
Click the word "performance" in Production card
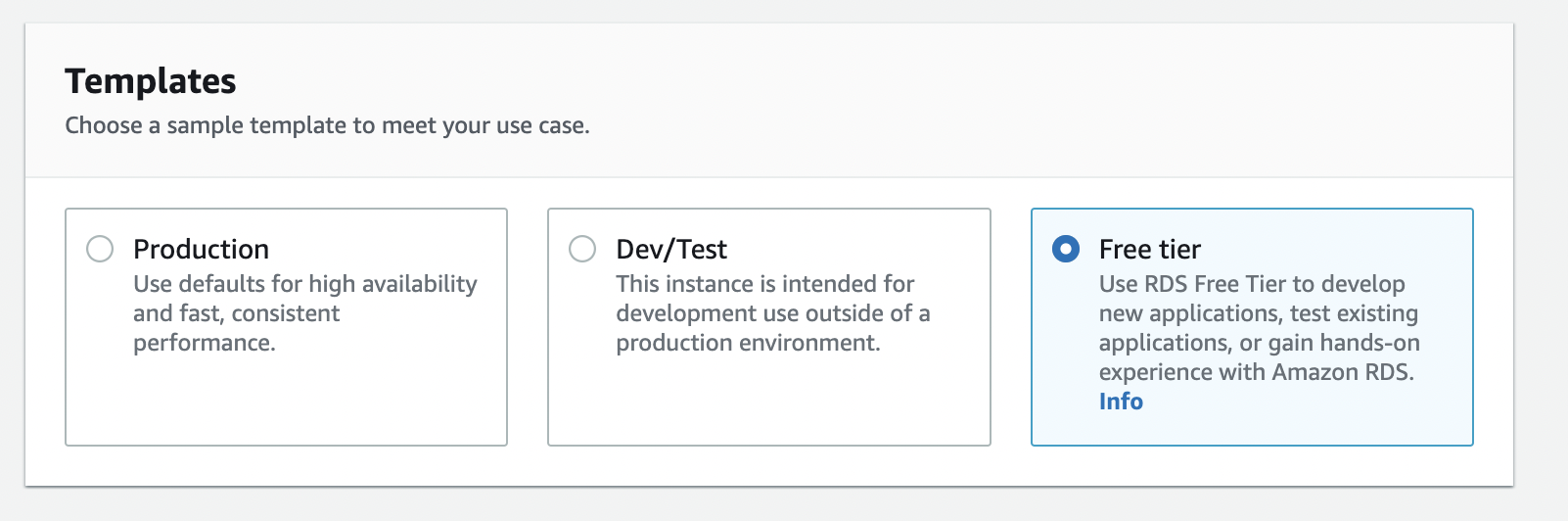coord(204,343)
